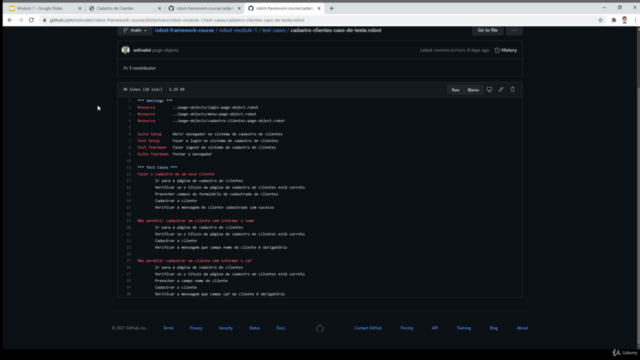640x360 pixels.
Task: Open the Status footer link
Action: click(254, 328)
